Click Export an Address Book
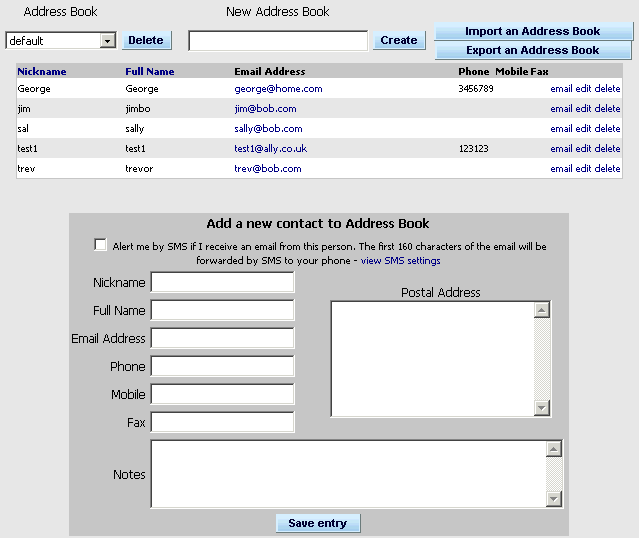 tap(533, 50)
